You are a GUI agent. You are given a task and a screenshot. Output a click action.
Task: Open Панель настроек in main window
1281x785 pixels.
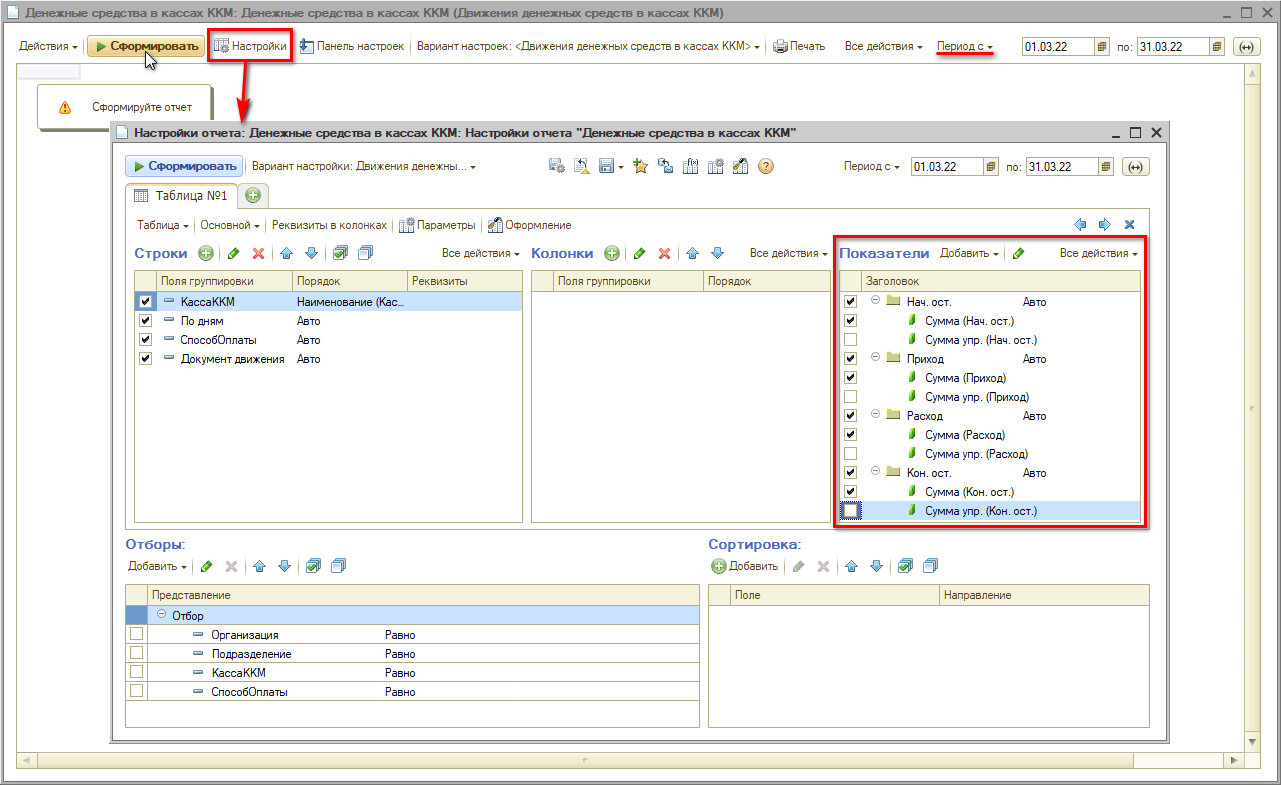pos(351,46)
